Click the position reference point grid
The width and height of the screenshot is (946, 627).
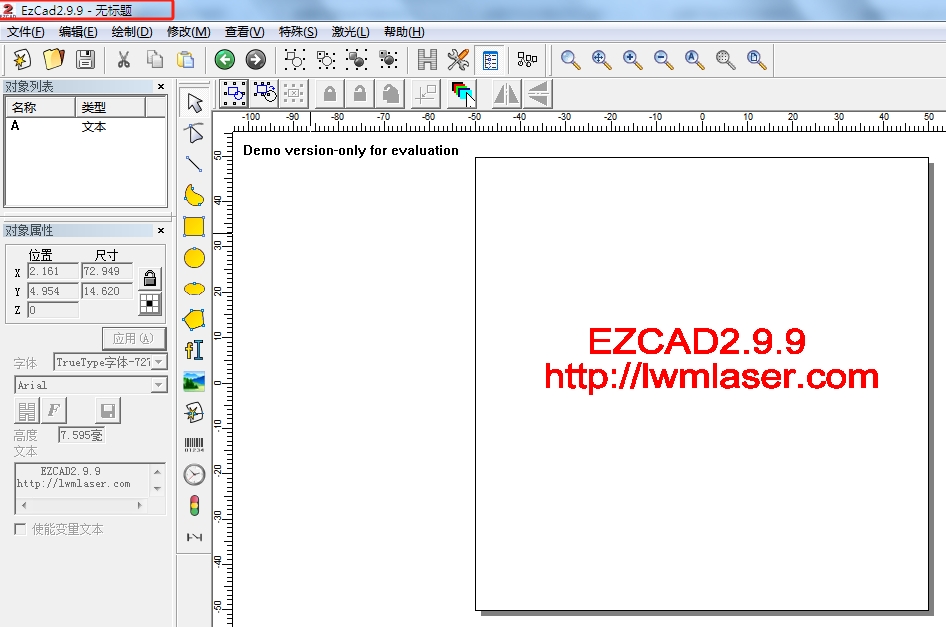[150, 304]
